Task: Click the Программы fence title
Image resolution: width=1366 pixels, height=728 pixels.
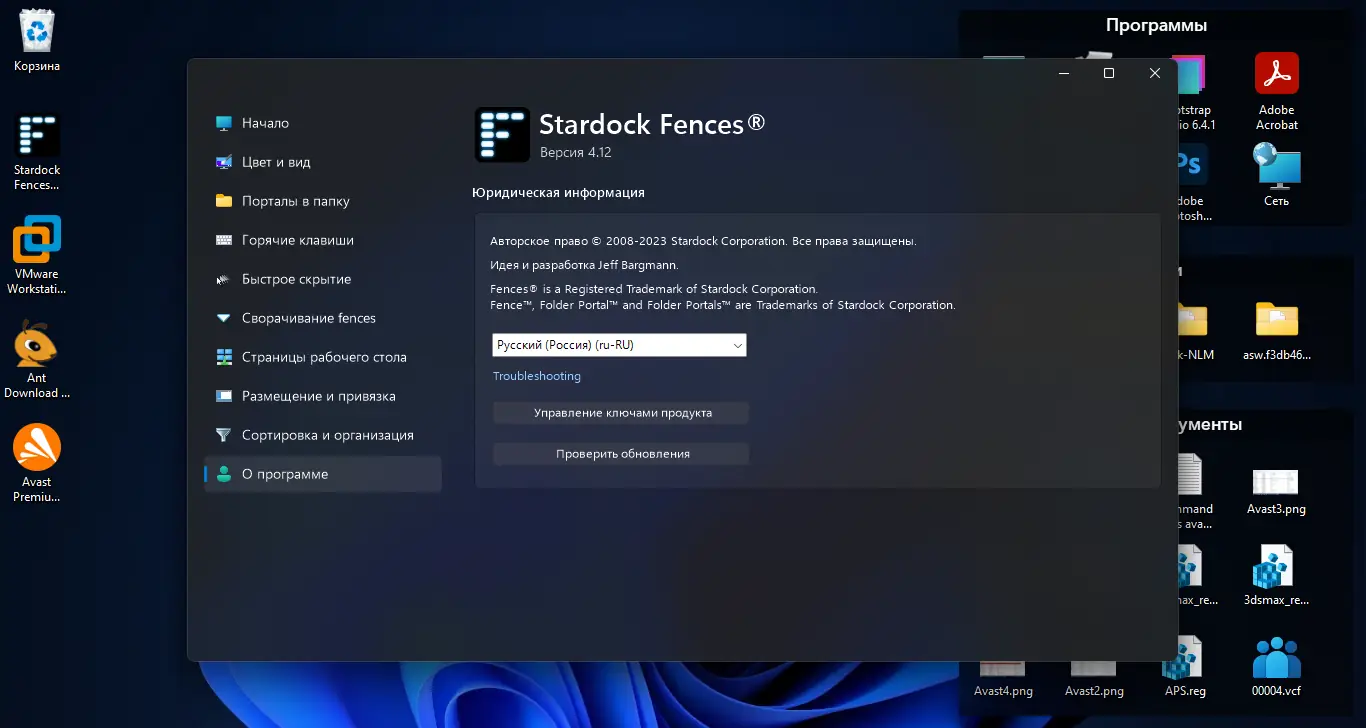Action: [1156, 26]
